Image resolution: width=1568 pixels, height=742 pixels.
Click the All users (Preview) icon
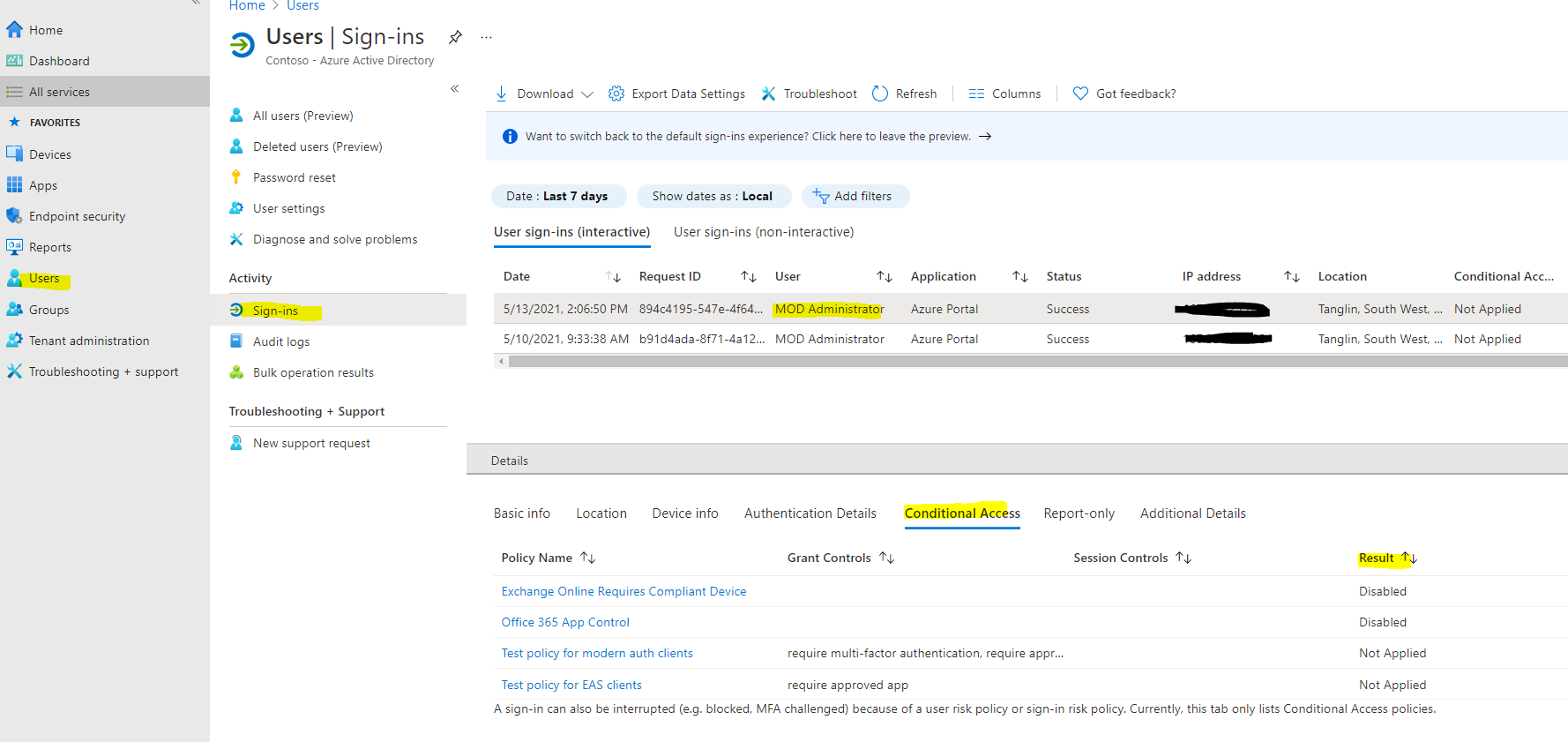(x=236, y=115)
